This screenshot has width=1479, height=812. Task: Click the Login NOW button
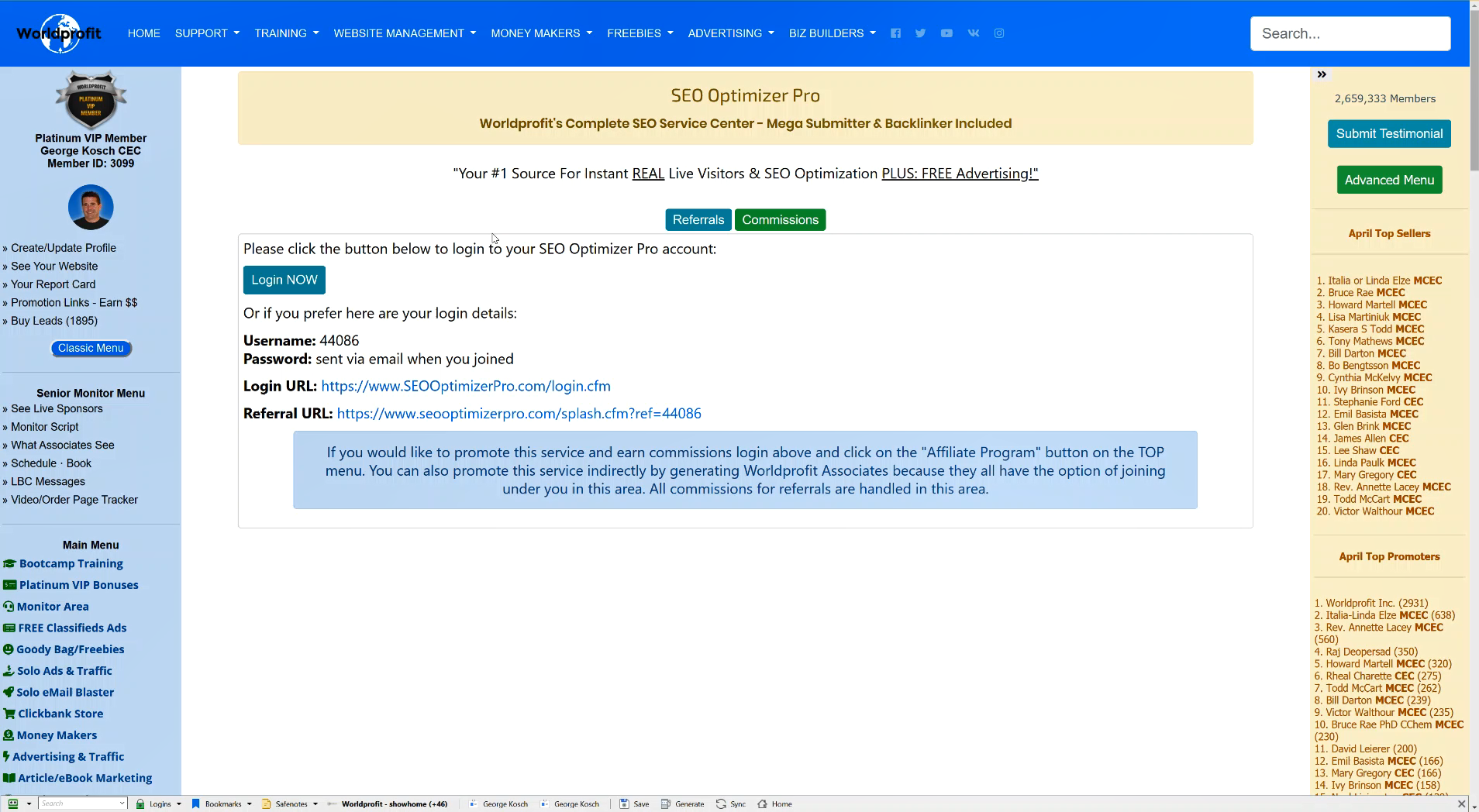click(284, 280)
